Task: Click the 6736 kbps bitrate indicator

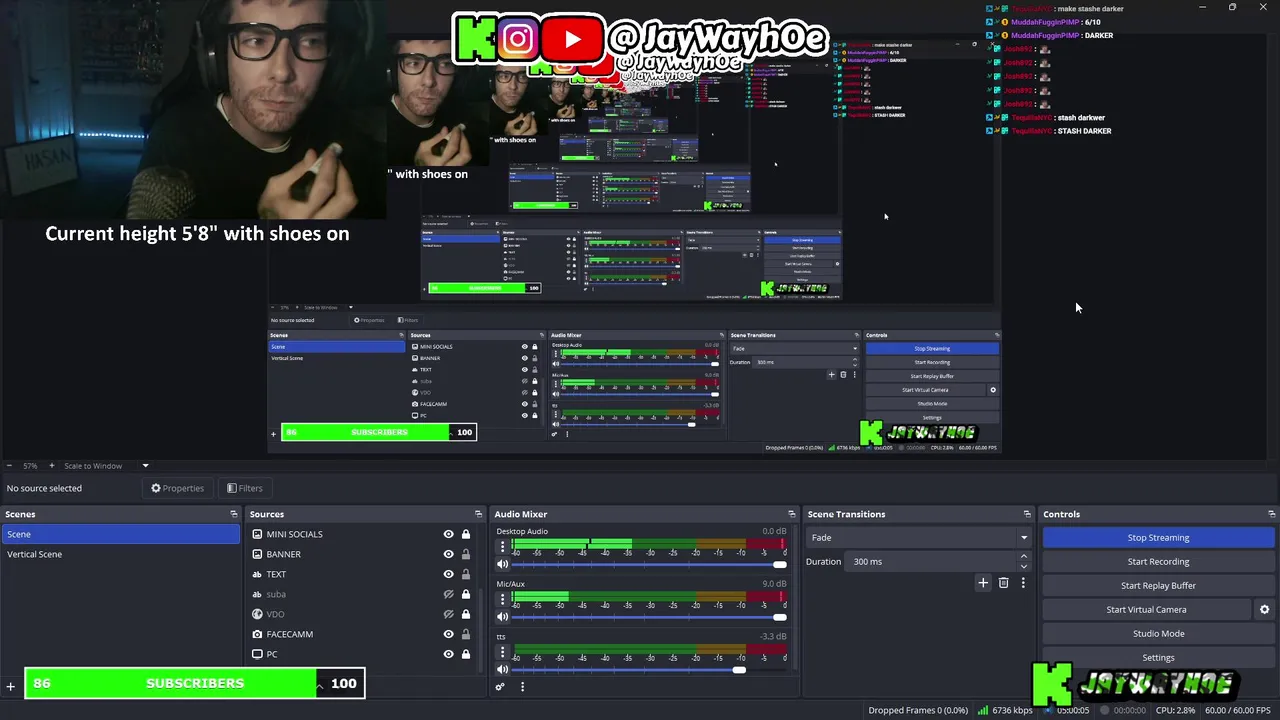Action: (1005, 710)
